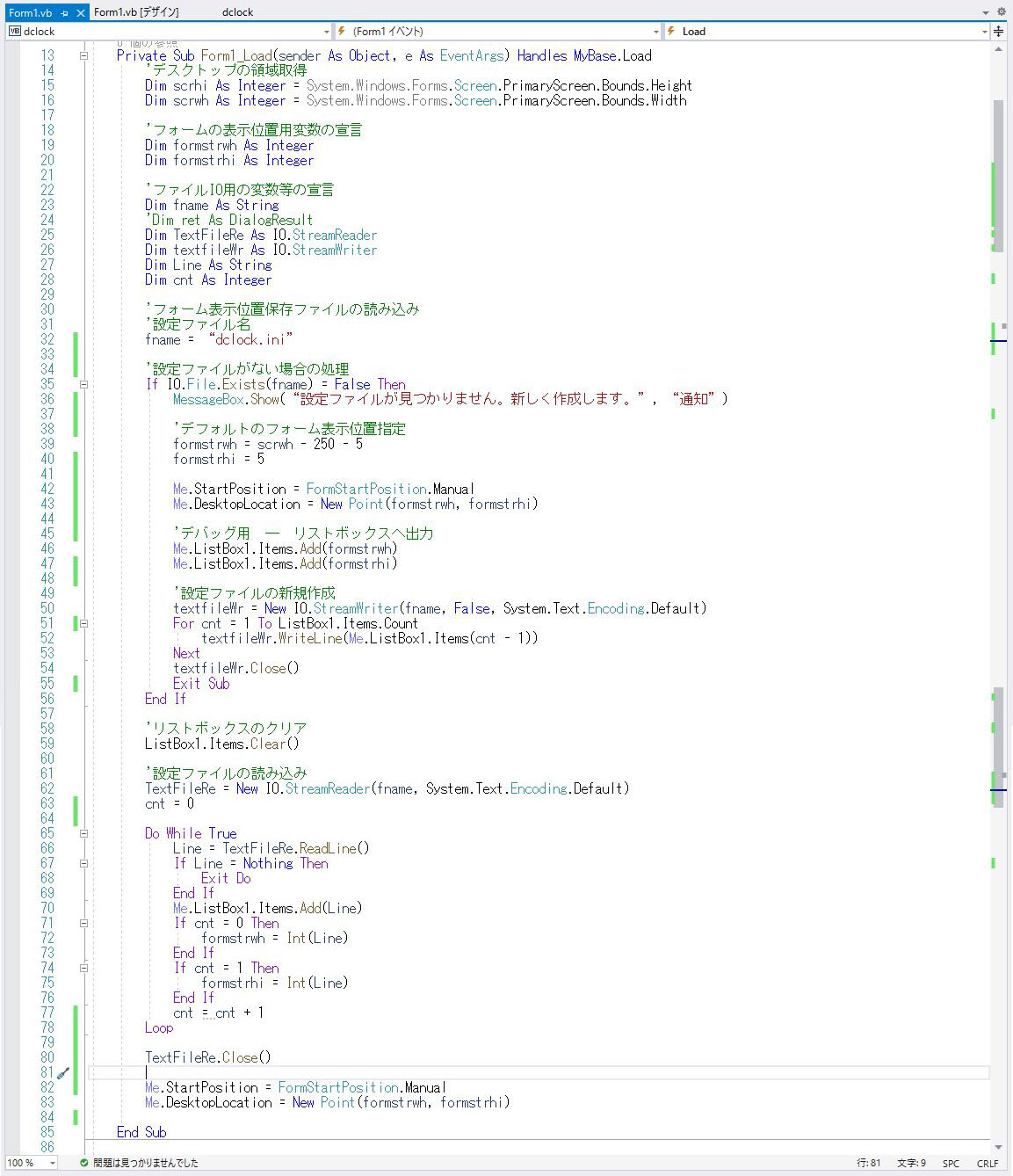This screenshot has width=1013, height=1176.
Task: Collapse the If IO.File.Exists block
Action: (x=84, y=384)
